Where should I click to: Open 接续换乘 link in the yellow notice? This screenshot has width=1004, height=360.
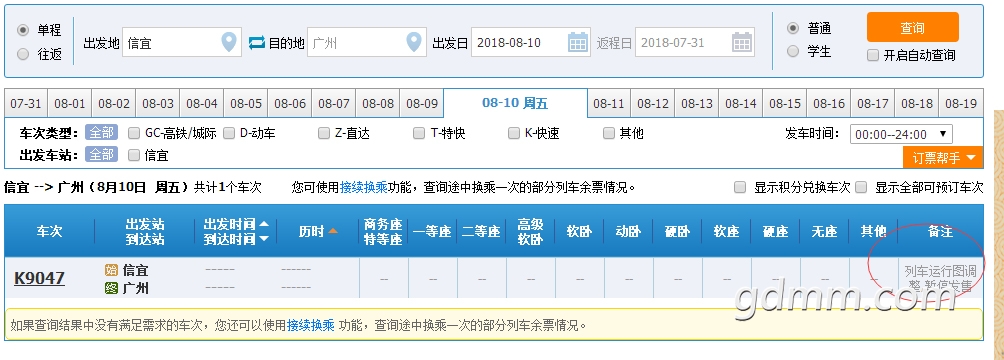(311, 325)
